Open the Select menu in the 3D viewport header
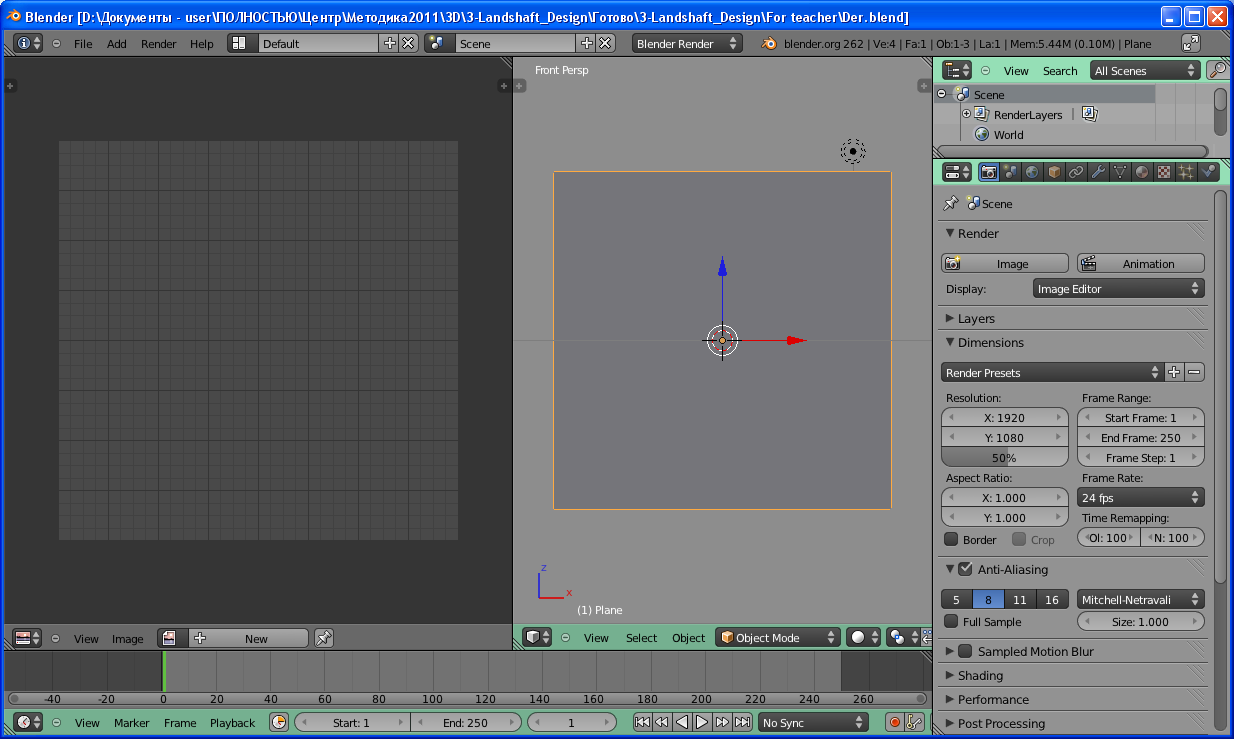 pos(642,638)
